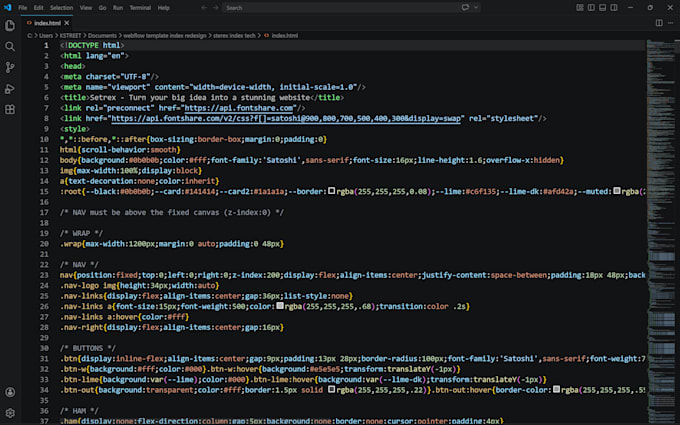Click the code minimap
This screenshot has width=680, height=425.
[x=660, y=232]
